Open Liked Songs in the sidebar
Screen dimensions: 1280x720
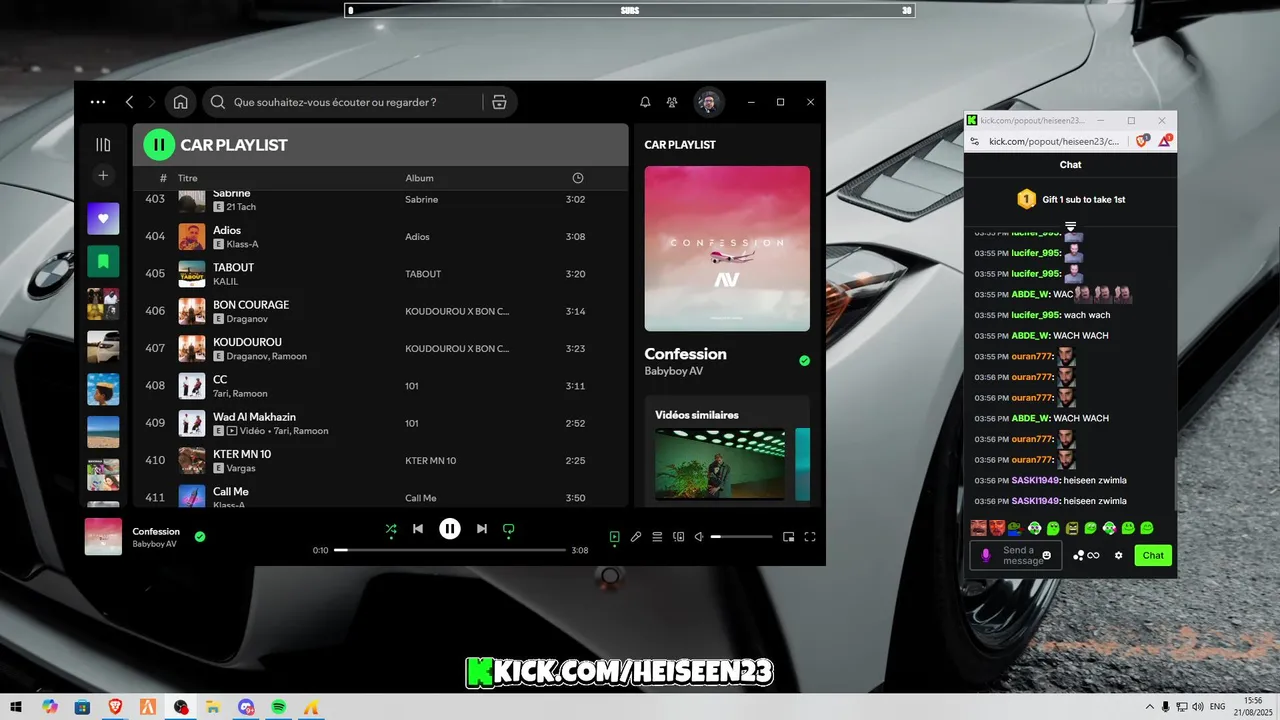pos(103,219)
